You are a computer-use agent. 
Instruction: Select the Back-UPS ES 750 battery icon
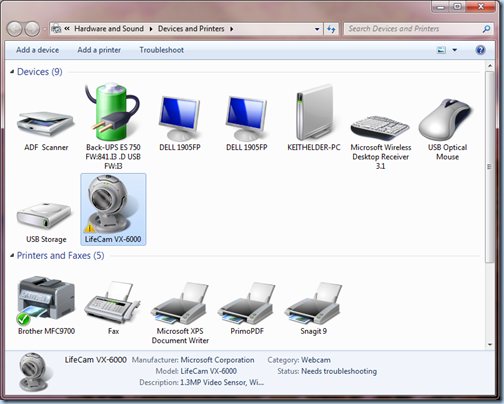pyautogui.click(x=113, y=112)
